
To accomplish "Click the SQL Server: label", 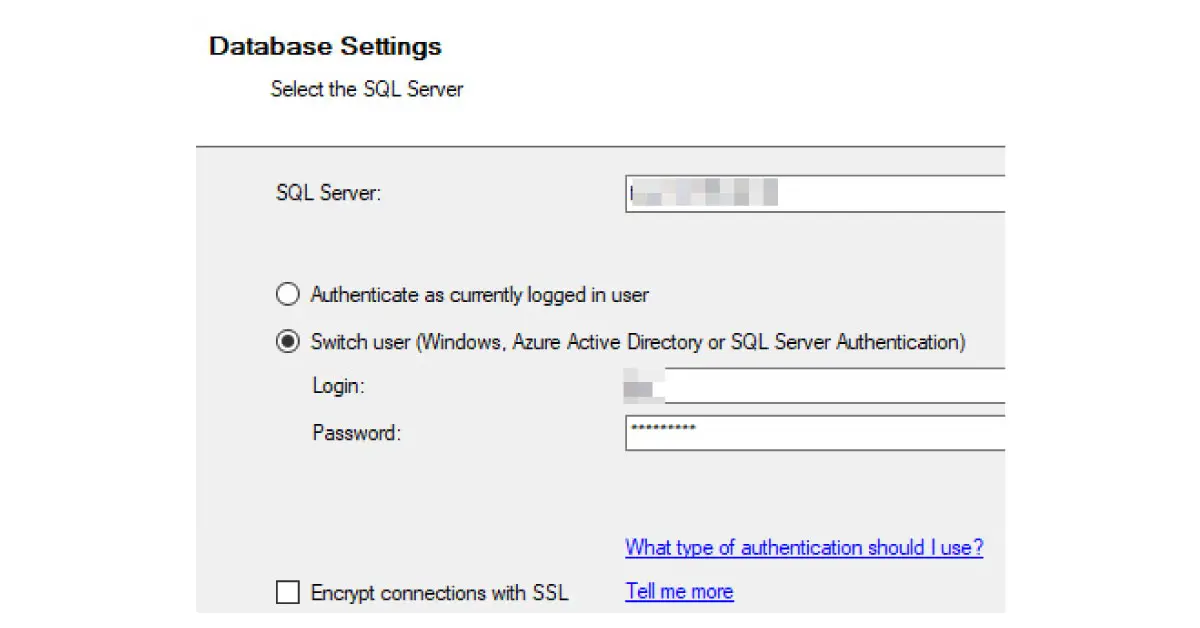I will 328,193.
